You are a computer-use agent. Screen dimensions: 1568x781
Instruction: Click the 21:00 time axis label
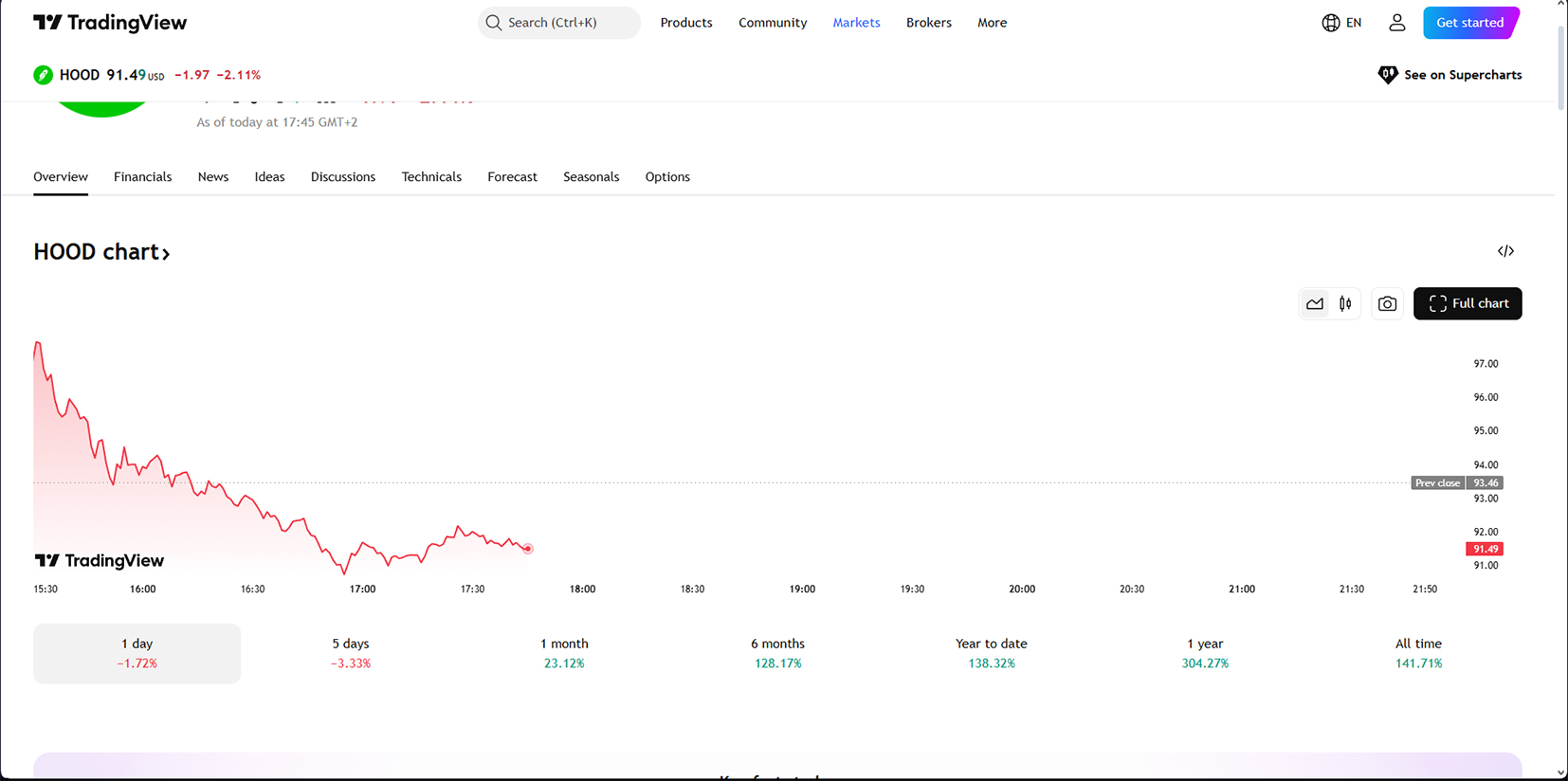1242,590
